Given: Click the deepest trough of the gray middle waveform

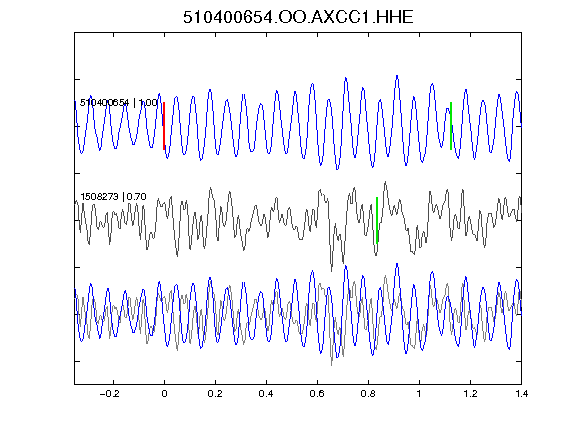Looking at the screenshot, I should pos(332,271).
